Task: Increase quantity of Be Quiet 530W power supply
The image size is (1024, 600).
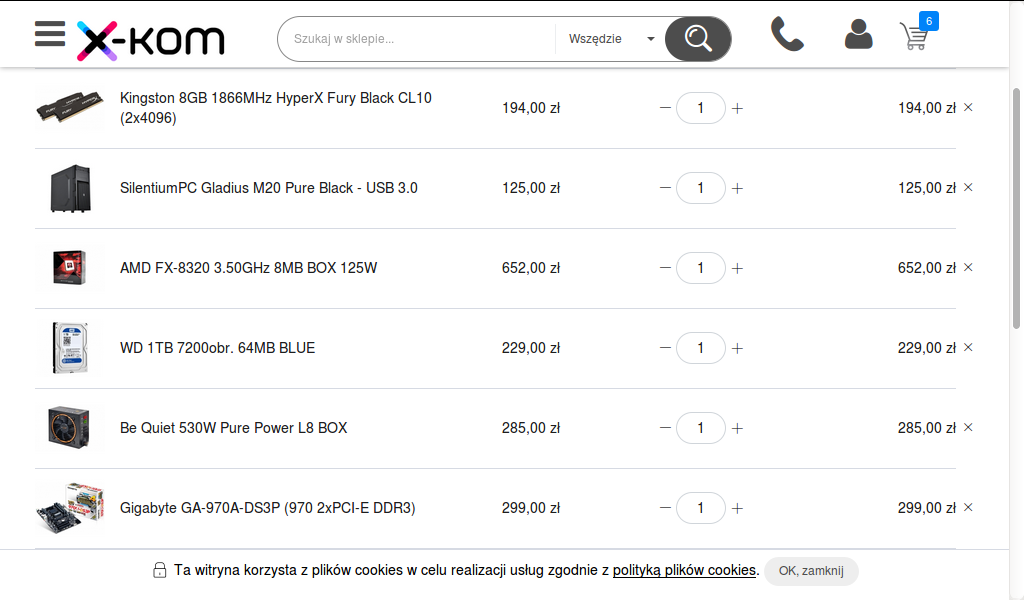Action: [x=737, y=428]
